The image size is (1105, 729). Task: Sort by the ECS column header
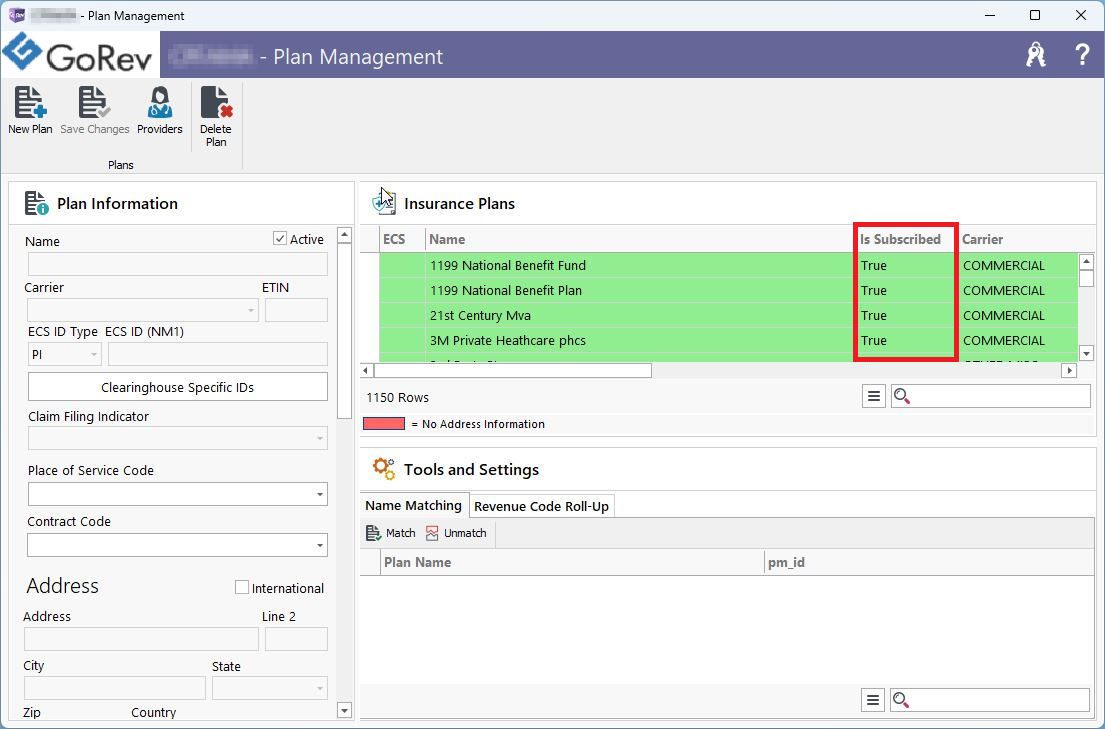(x=402, y=239)
